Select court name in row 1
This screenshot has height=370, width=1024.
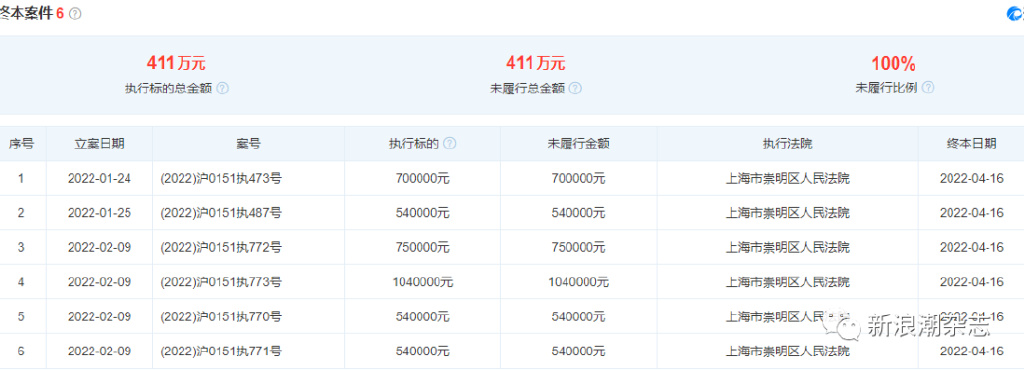[788, 178]
